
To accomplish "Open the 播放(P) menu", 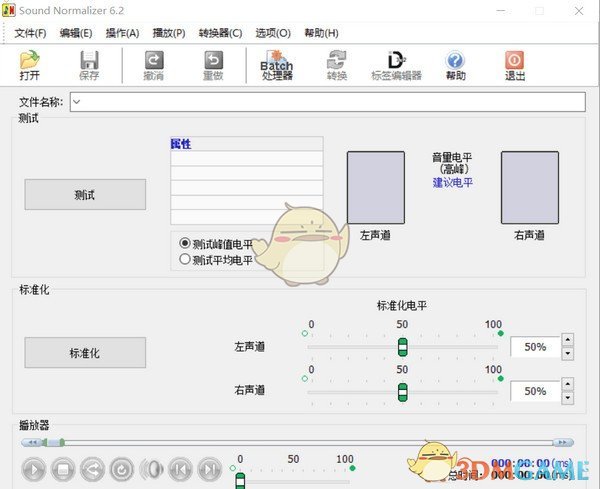I will pos(169,33).
